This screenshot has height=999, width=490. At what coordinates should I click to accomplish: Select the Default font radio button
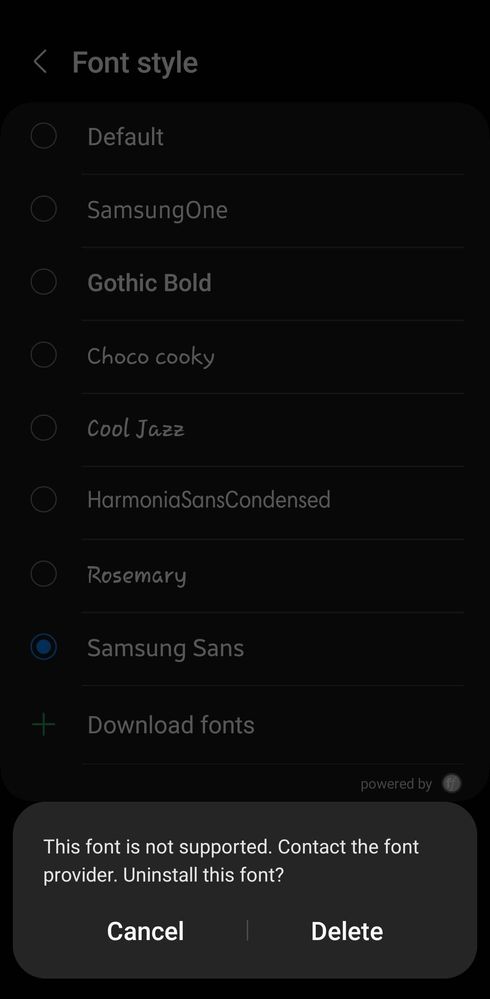[x=43, y=136]
